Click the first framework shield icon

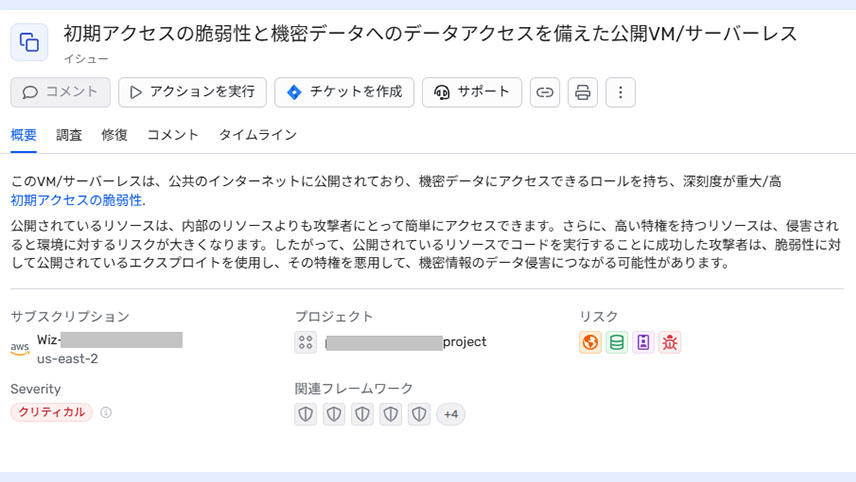(x=306, y=414)
